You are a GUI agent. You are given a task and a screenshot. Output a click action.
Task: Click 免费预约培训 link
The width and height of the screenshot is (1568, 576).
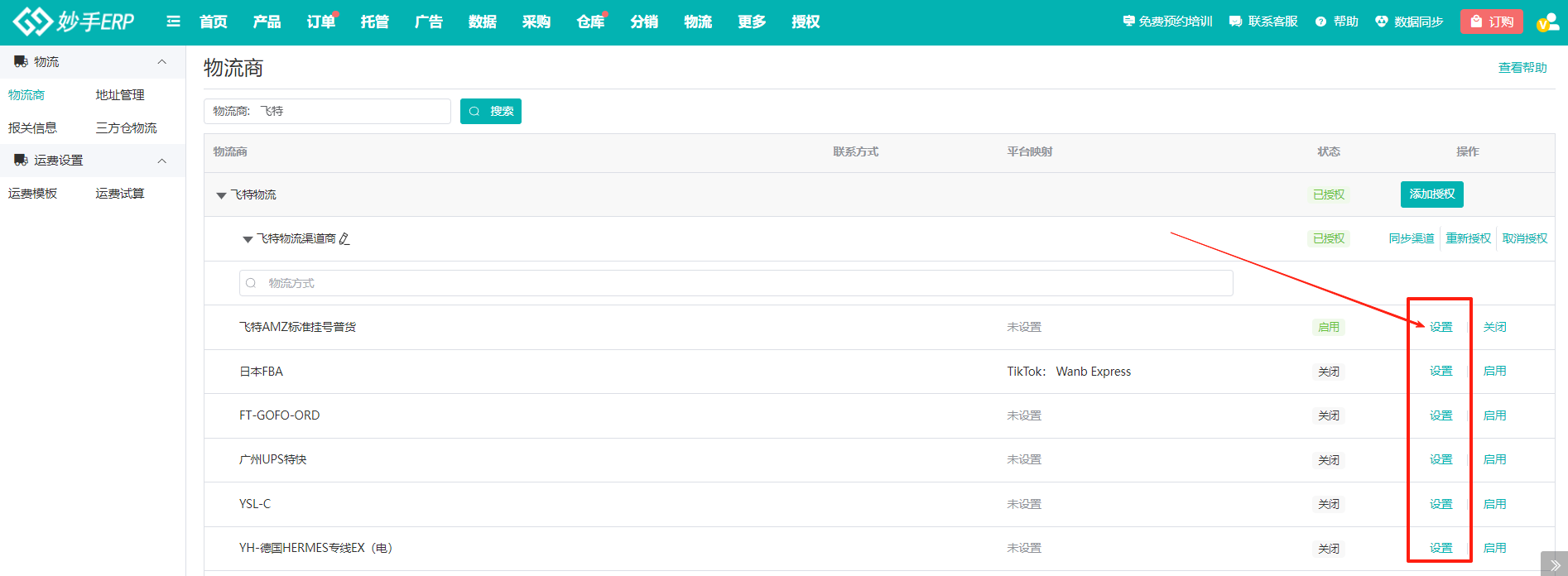(1167, 22)
